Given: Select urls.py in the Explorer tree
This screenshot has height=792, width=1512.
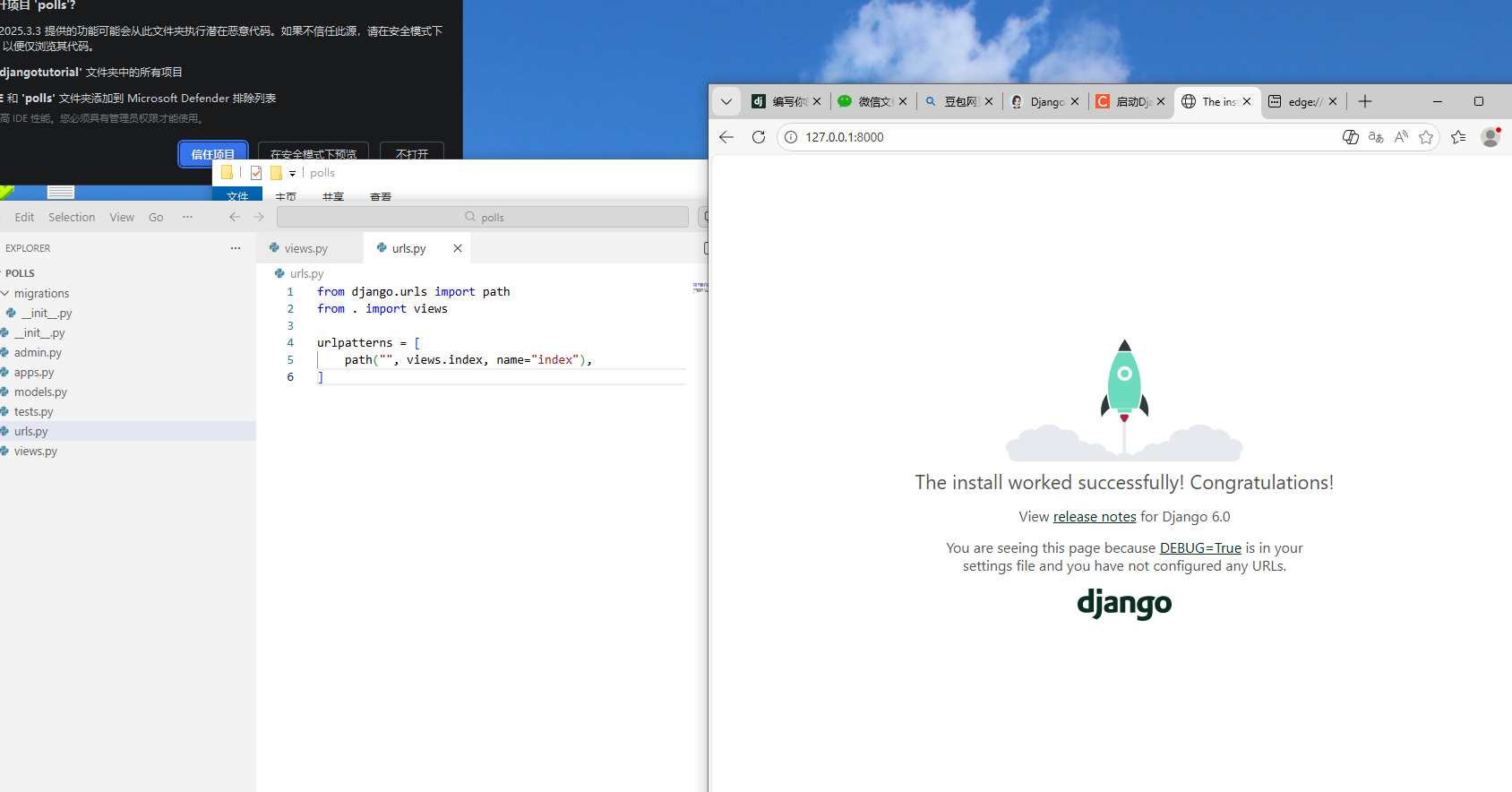Looking at the screenshot, I should click(128, 431).
